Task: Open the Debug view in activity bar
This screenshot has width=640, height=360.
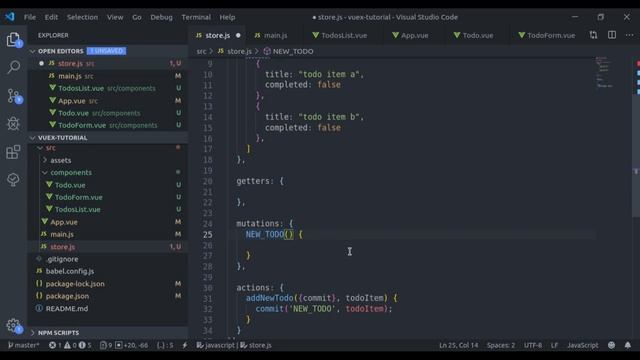Action: [13, 123]
